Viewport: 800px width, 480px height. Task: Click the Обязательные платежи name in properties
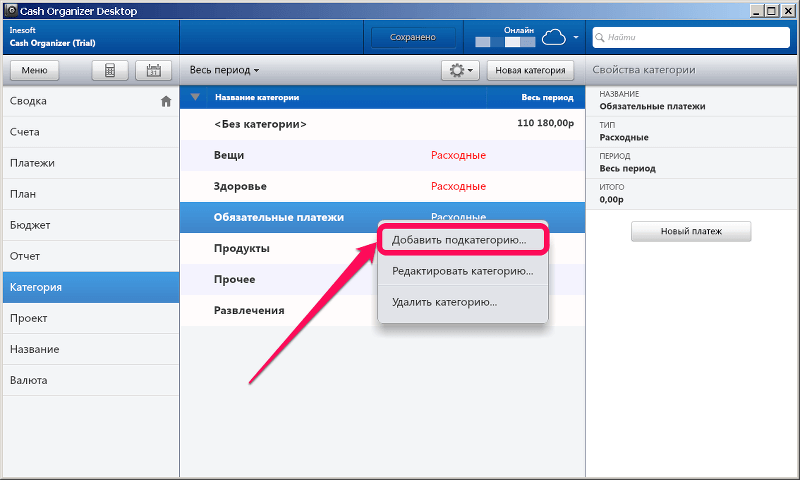tap(652, 106)
